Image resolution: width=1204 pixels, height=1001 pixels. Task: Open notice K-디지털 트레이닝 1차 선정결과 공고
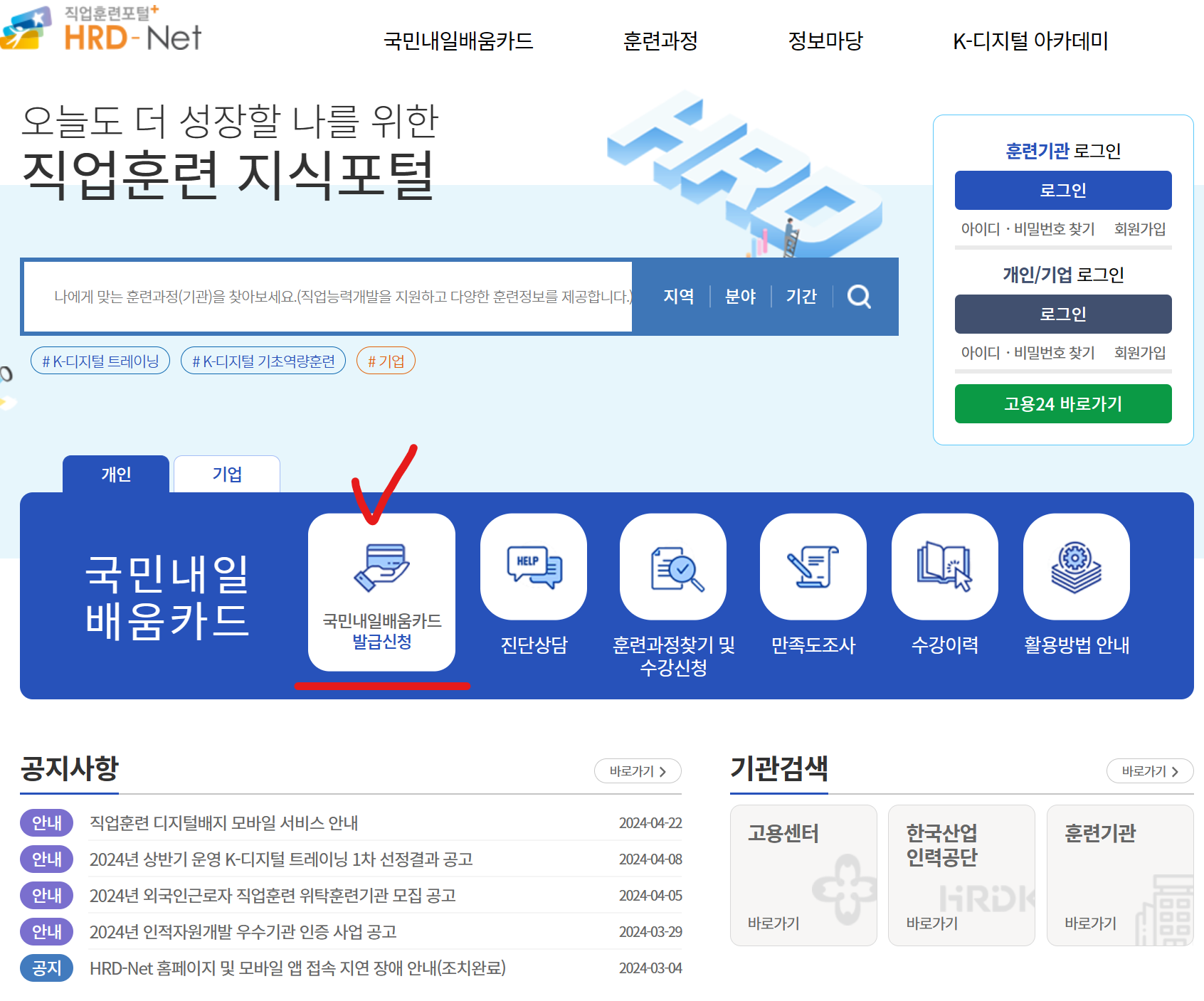tap(281, 859)
